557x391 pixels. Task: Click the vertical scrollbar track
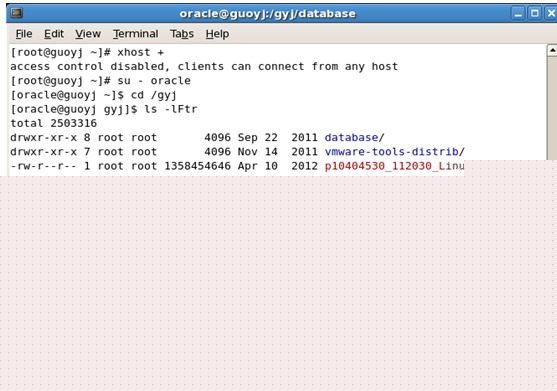(552, 108)
